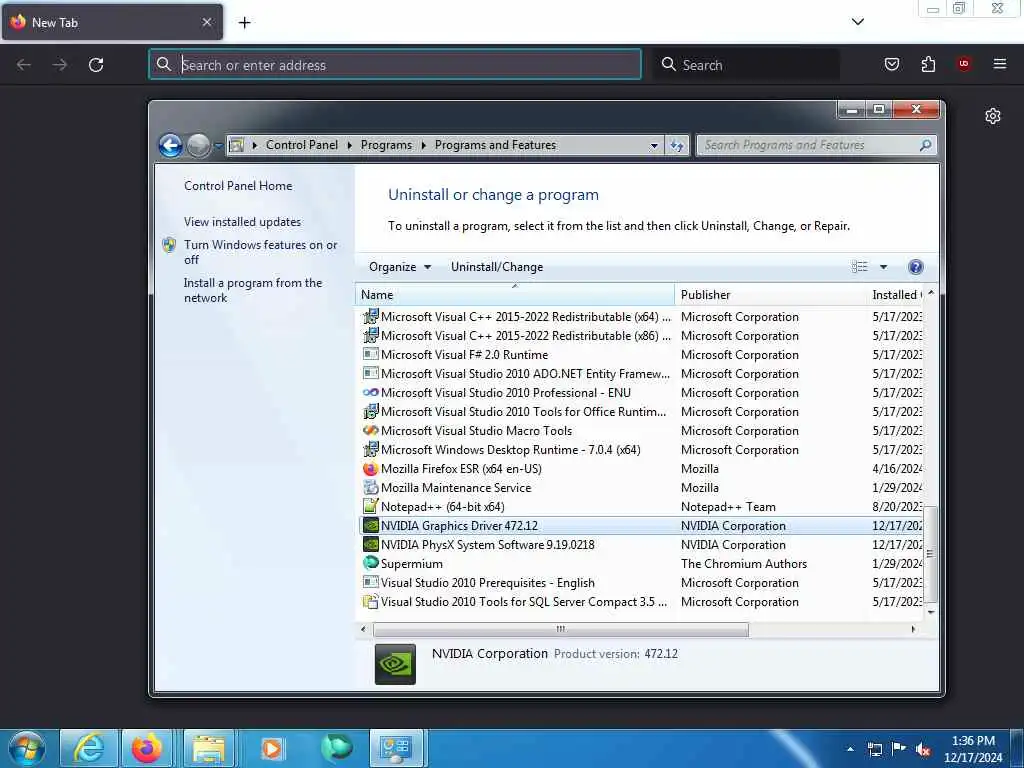The height and width of the screenshot is (768, 1024).
Task: Expand the view options dropdown arrow
Action: (883, 266)
